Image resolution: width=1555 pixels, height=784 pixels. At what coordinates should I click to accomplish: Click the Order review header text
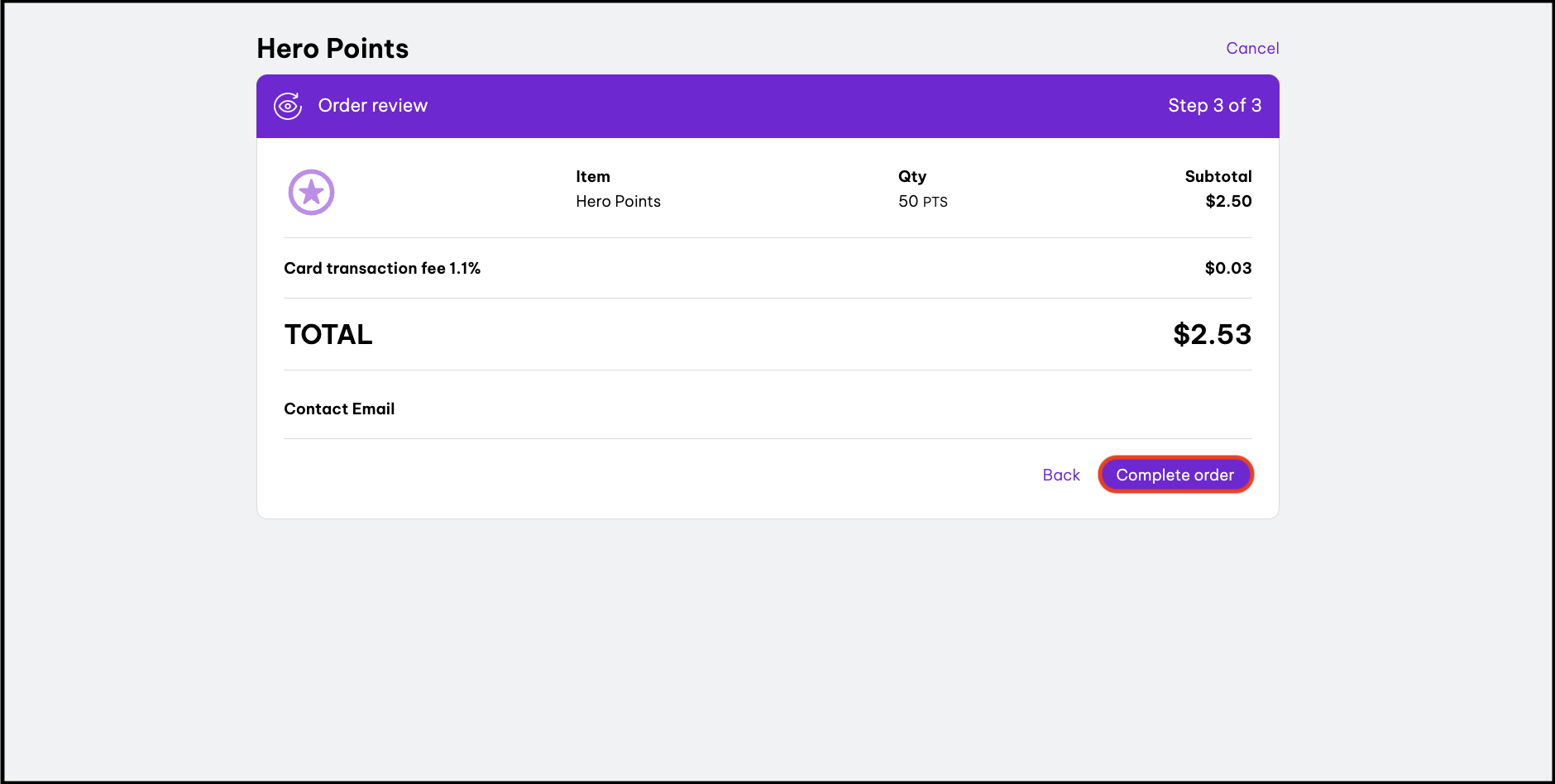tap(372, 106)
